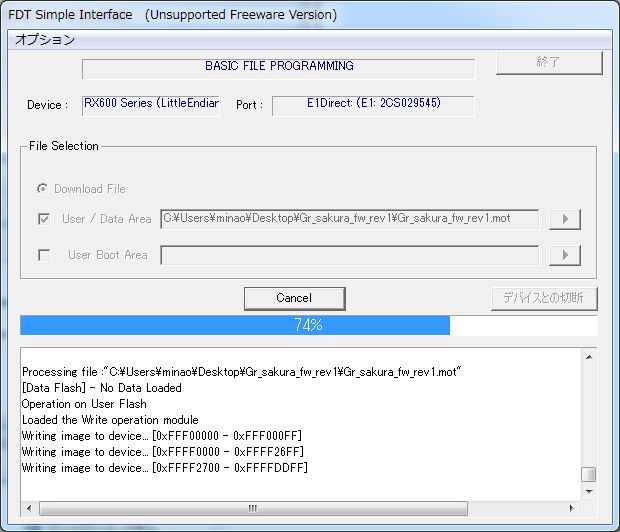Click the 'Processing file' log line
The image size is (620, 532).
click(242, 372)
